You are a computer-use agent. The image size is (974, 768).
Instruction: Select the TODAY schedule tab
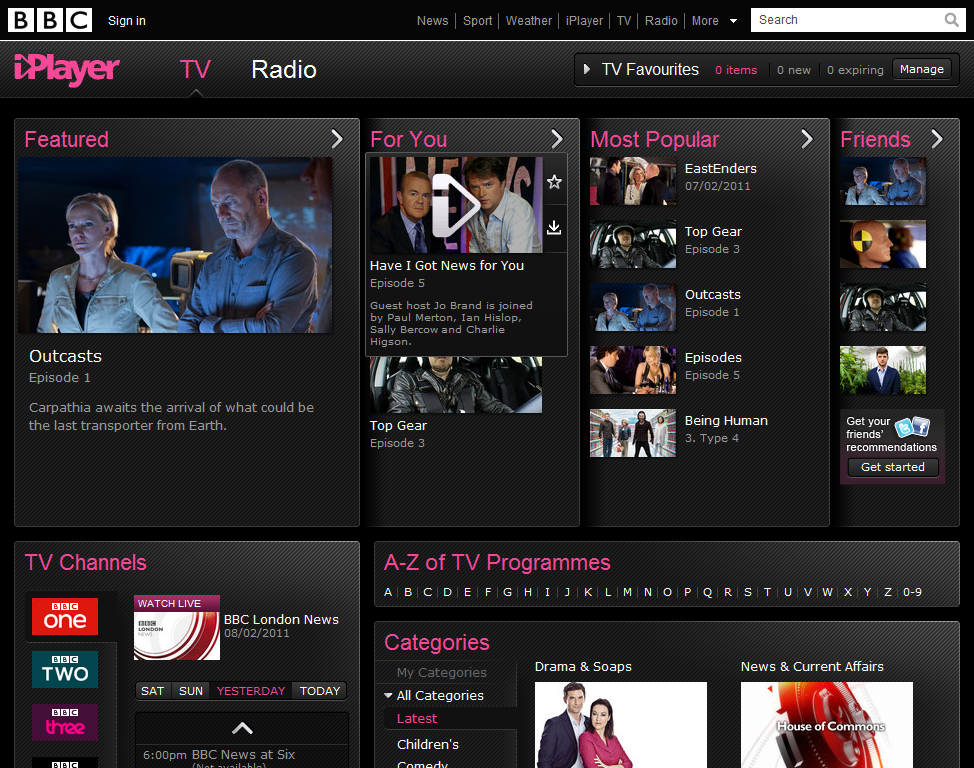[320, 691]
